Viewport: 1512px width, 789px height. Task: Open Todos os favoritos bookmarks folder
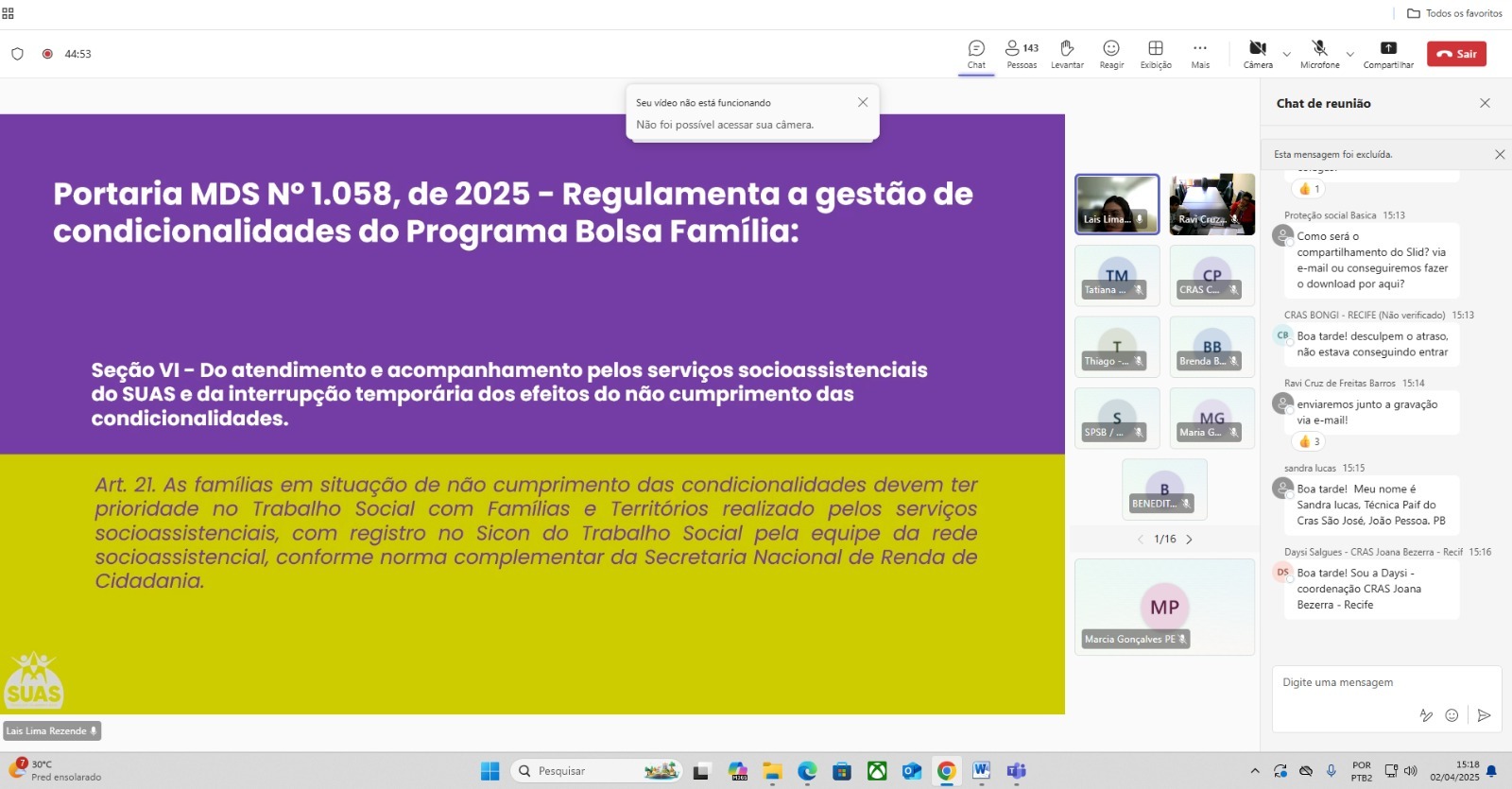1454,13
